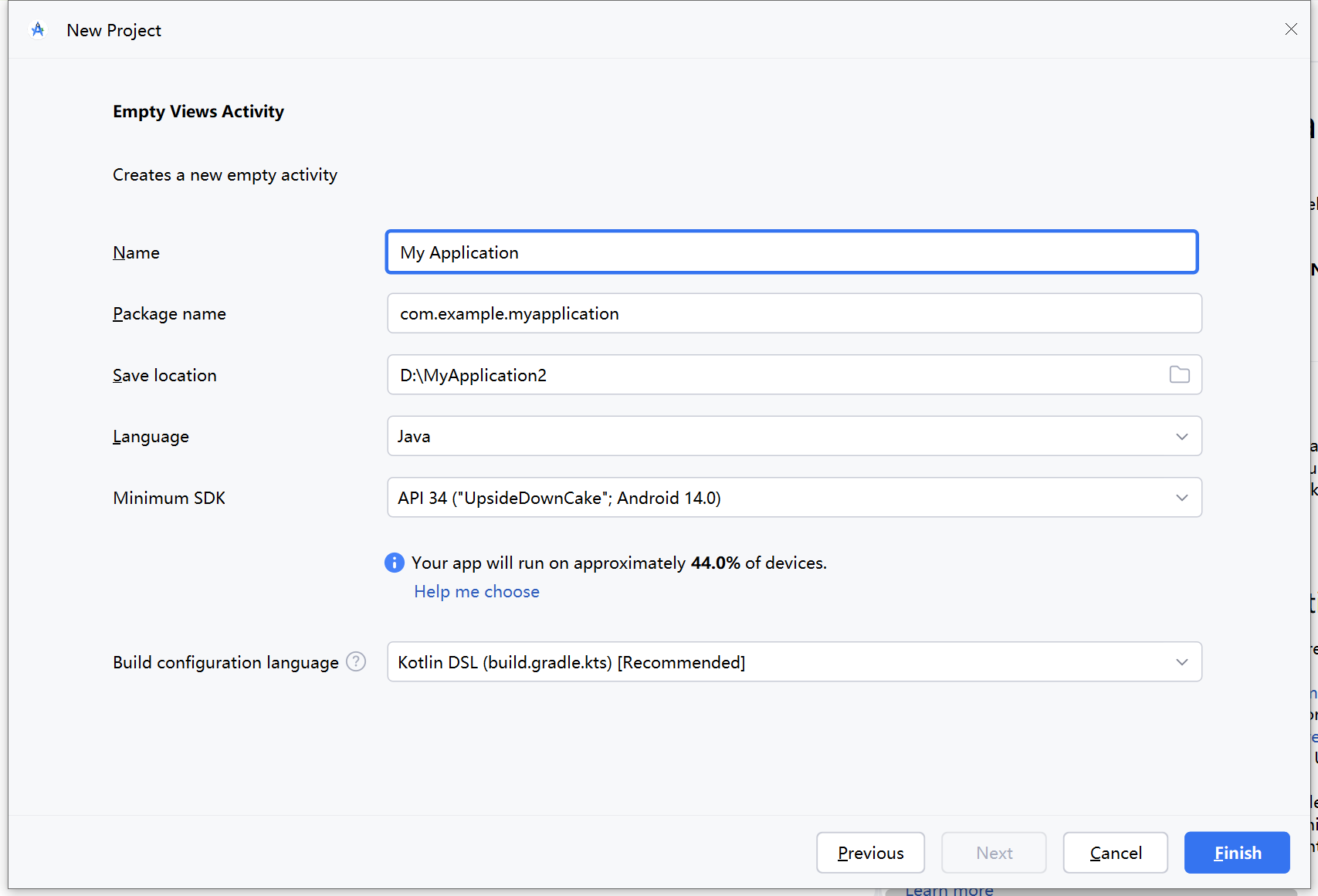Open Build configuration language help icon
The image size is (1318, 896).
pos(356,662)
